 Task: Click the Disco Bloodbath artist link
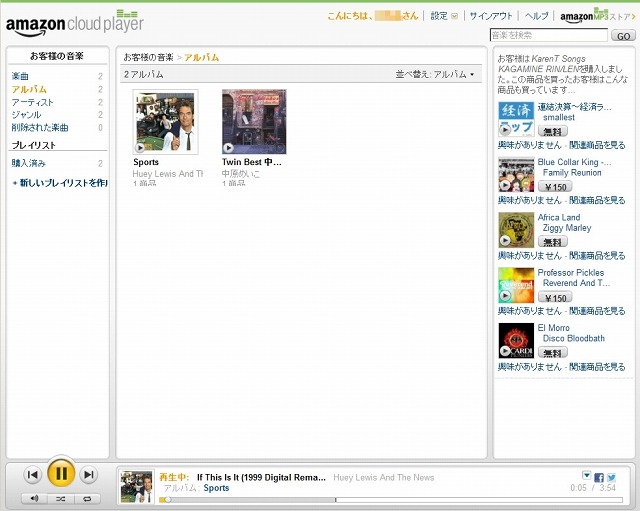tap(574, 338)
